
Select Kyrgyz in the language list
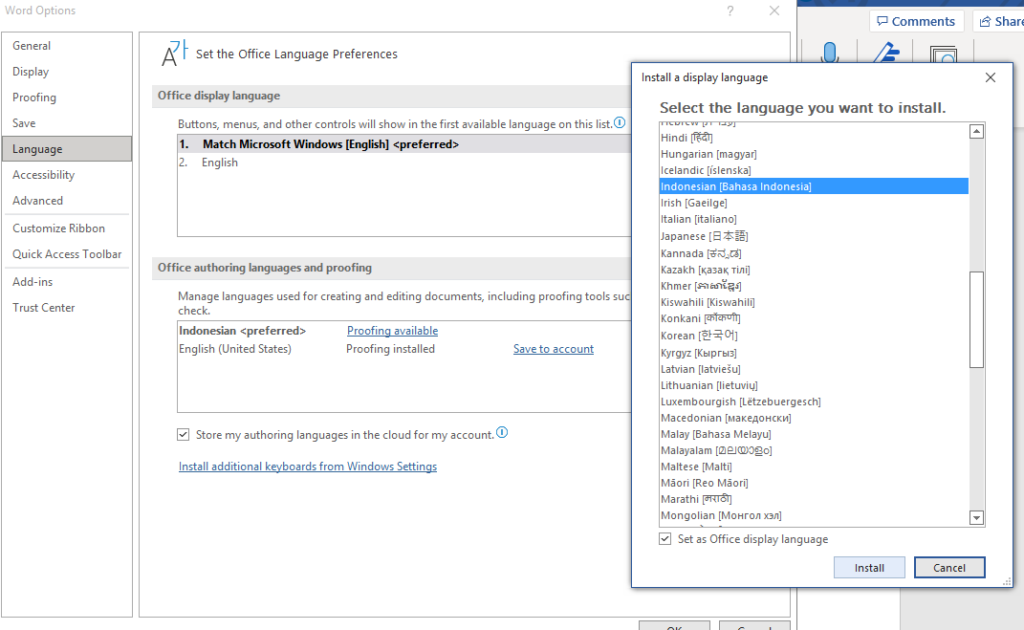pos(814,353)
